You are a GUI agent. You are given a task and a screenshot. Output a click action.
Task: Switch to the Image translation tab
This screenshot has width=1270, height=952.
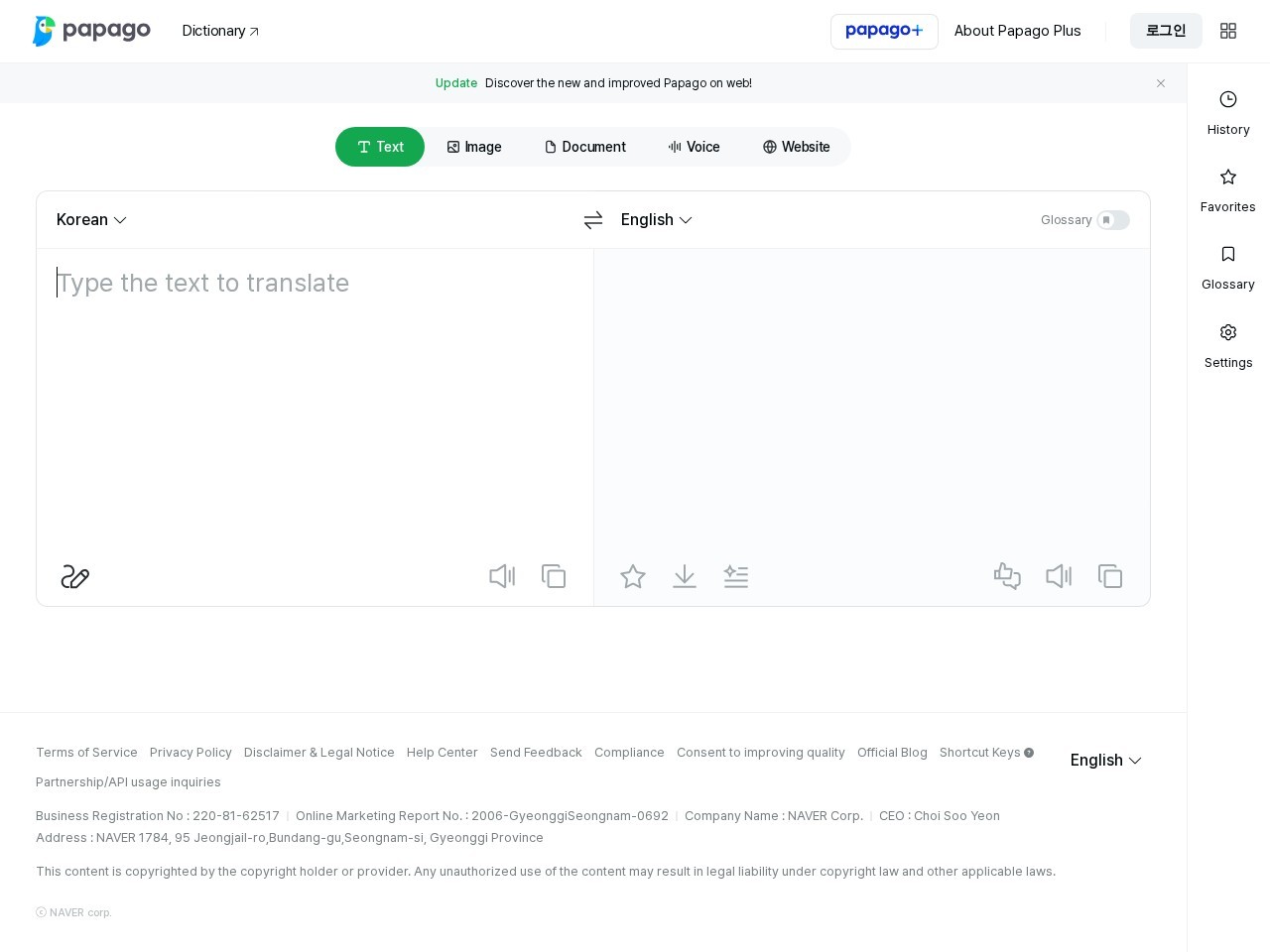pos(474,147)
